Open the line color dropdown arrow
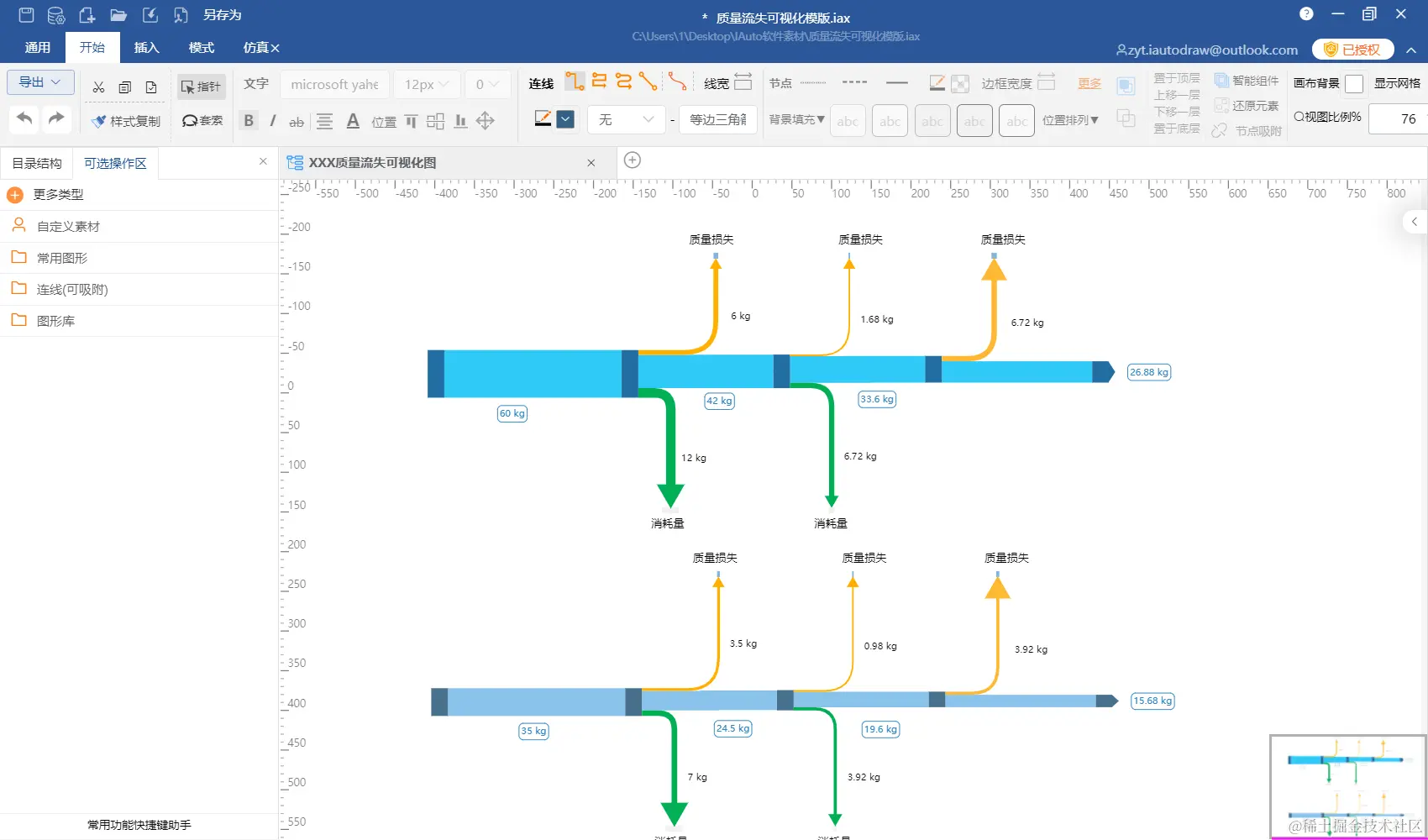The width and height of the screenshot is (1428, 840). point(566,119)
